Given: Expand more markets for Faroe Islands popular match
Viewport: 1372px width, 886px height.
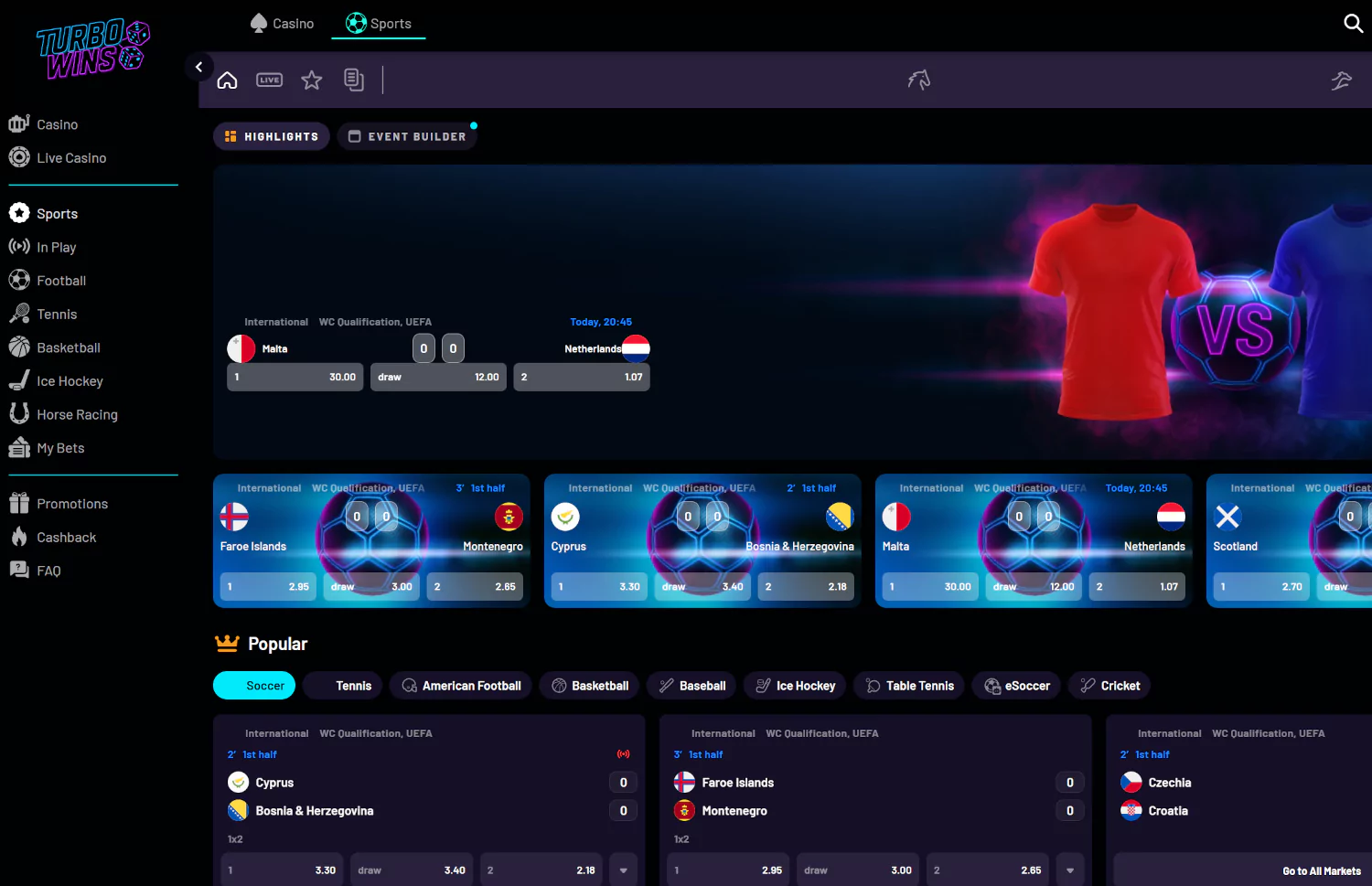Looking at the screenshot, I should [1070, 870].
